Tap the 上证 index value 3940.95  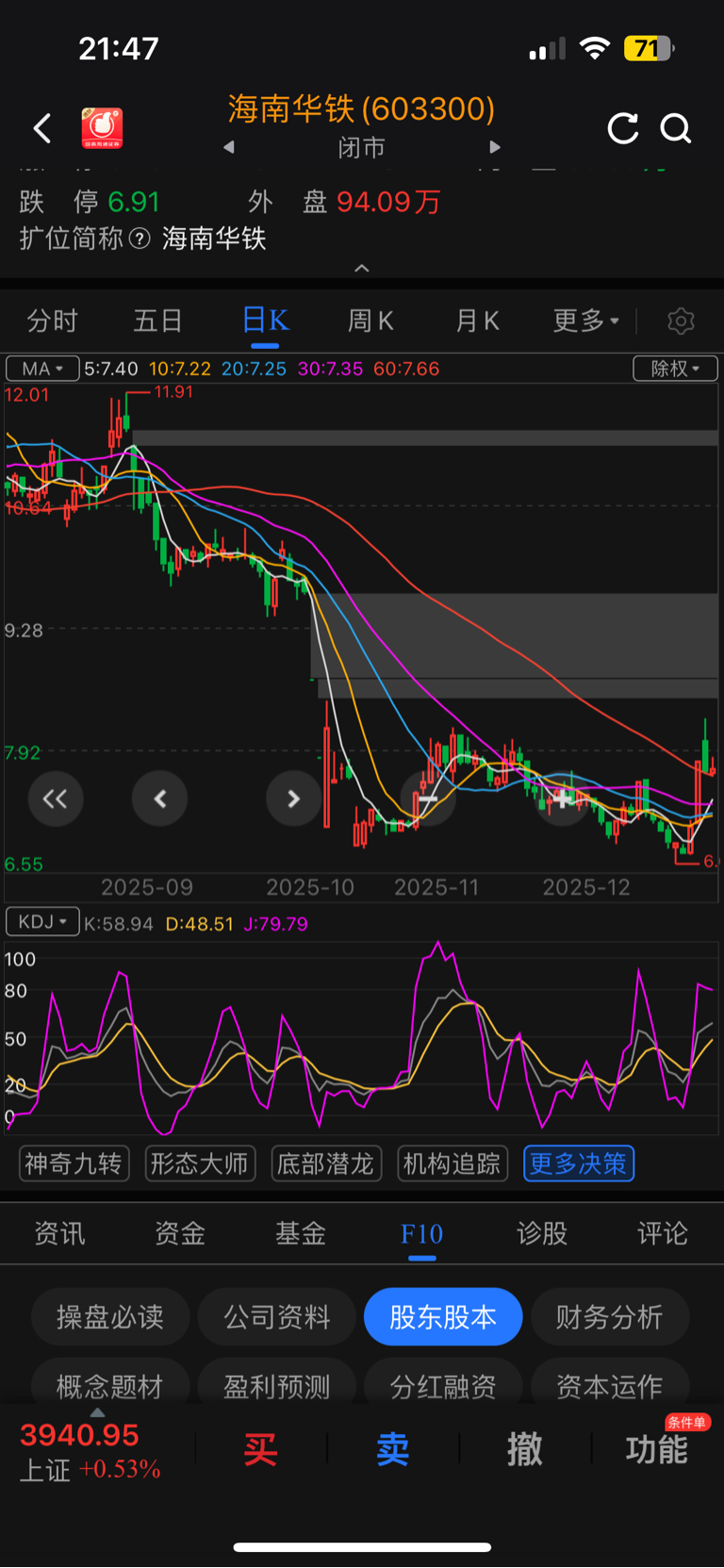(79, 1436)
